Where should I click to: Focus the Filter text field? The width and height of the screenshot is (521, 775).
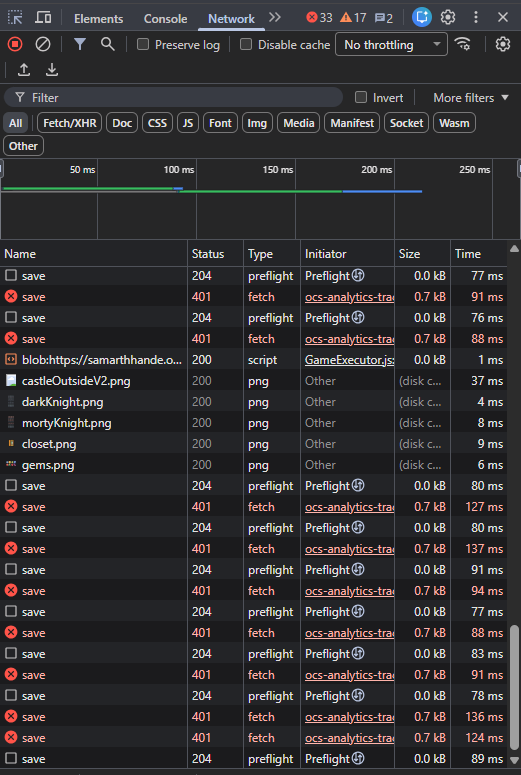point(174,97)
